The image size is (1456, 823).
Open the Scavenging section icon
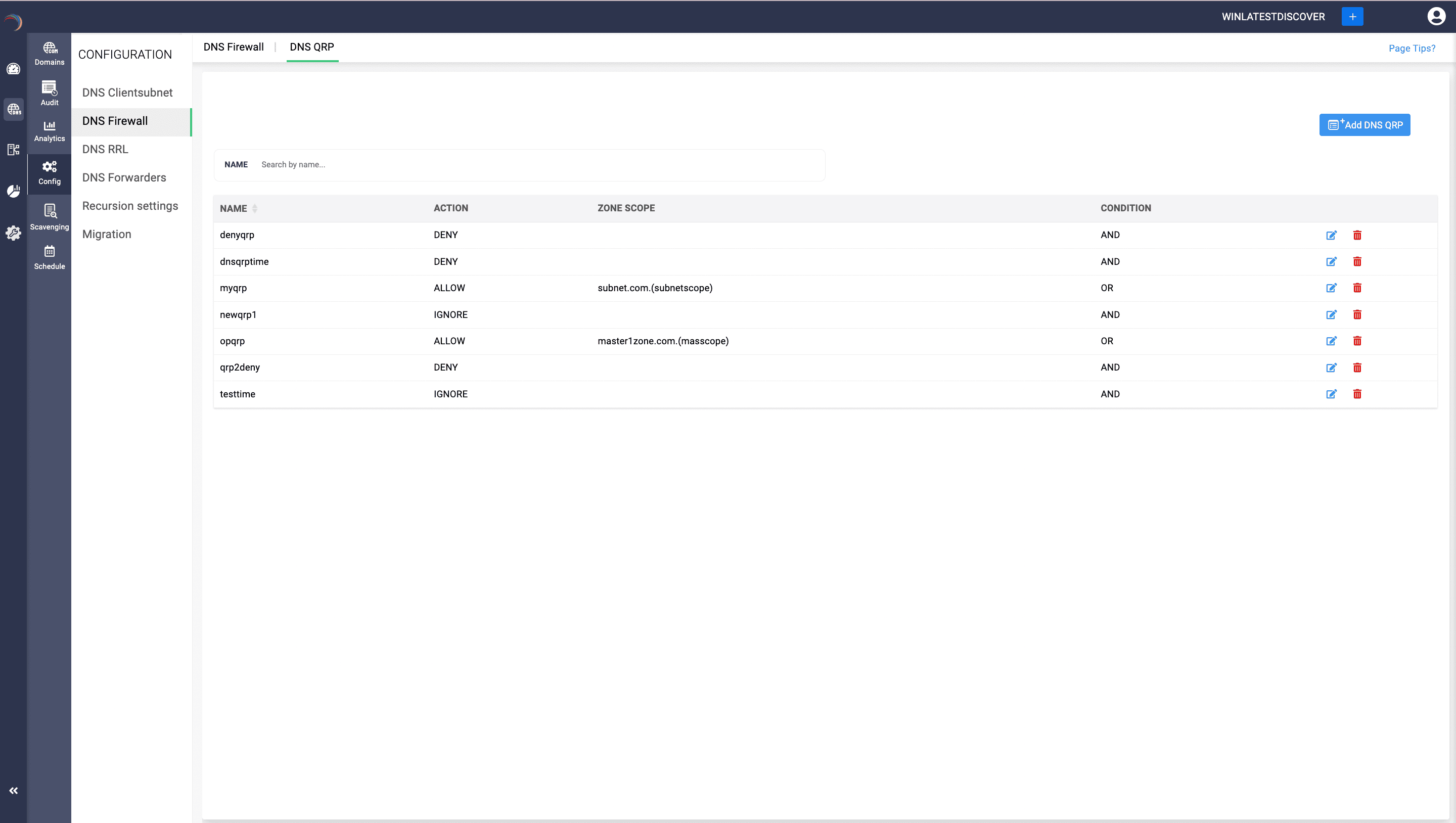click(x=49, y=217)
